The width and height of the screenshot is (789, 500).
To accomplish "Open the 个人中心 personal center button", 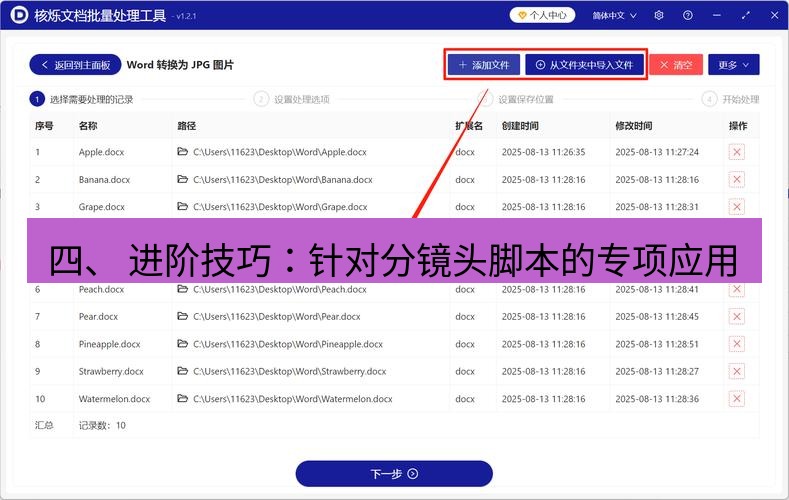I will pos(542,15).
